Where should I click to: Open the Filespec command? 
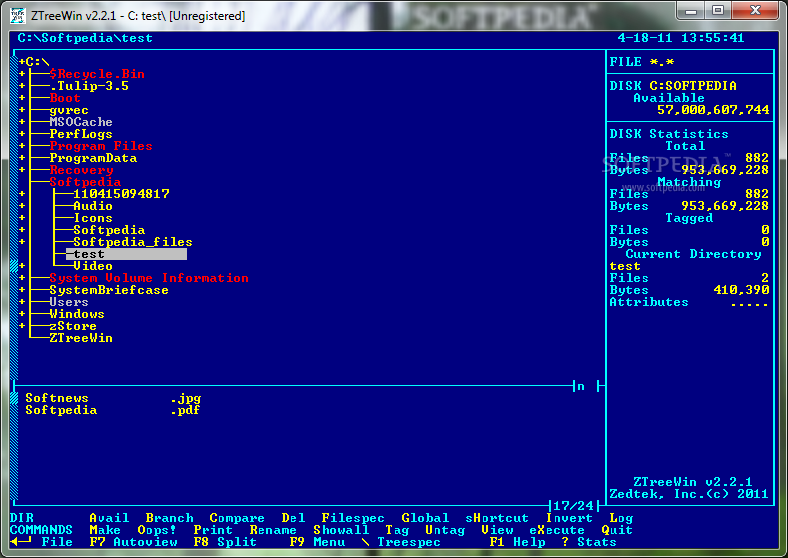point(353,518)
